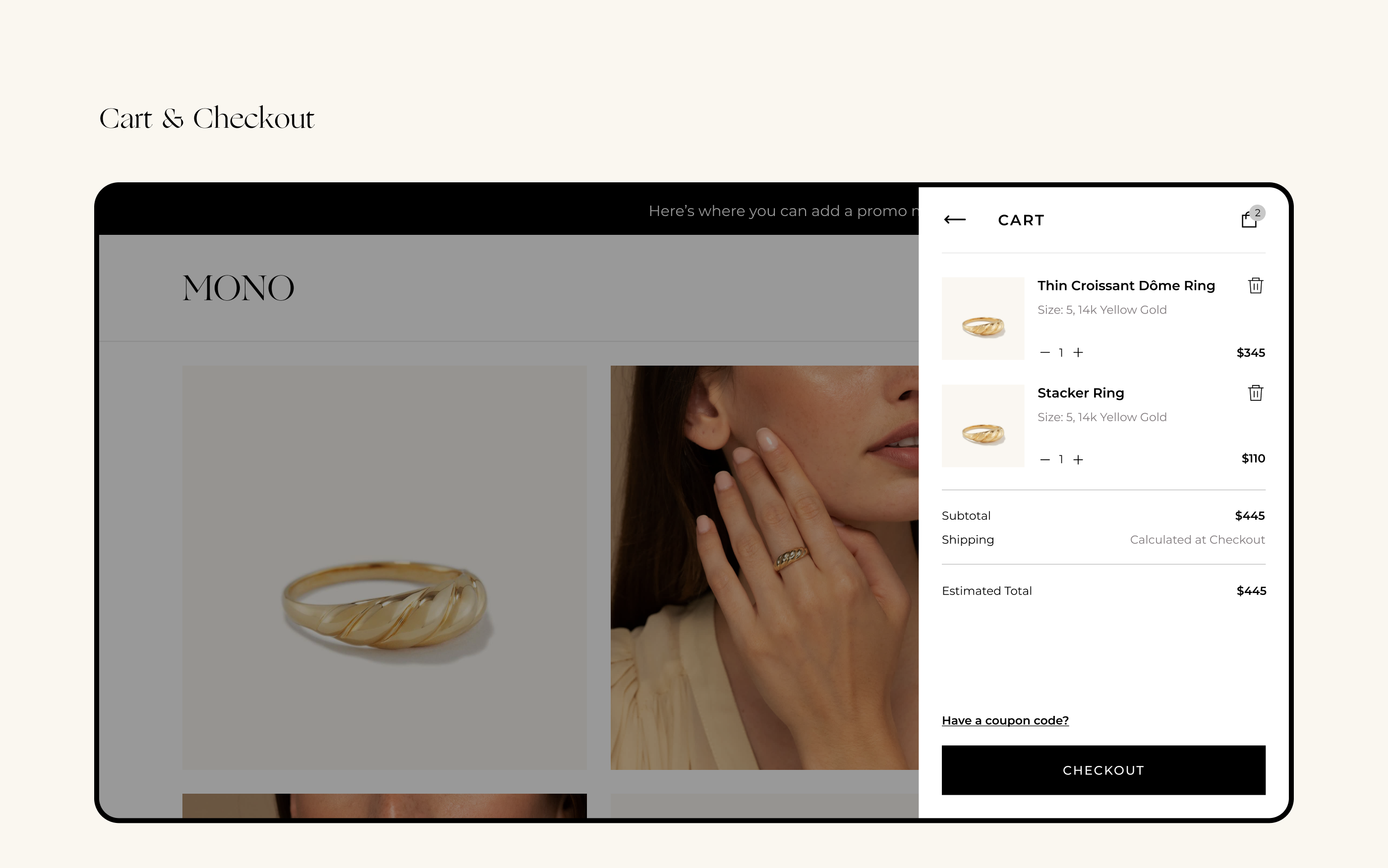Increase Thin Croissant Dôme Ring quantity

pyautogui.click(x=1078, y=352)
